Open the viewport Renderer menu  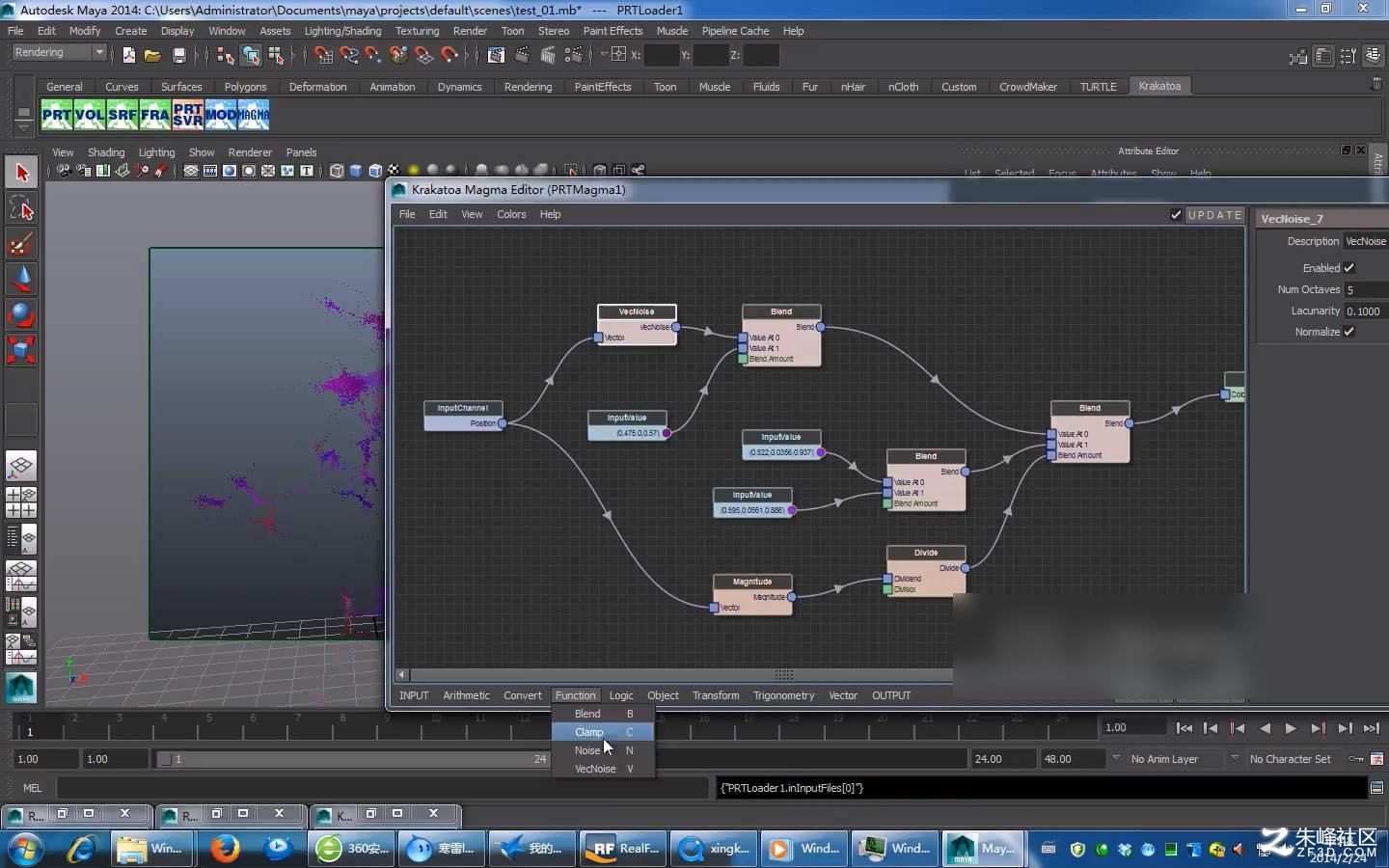tap(250, 152)
